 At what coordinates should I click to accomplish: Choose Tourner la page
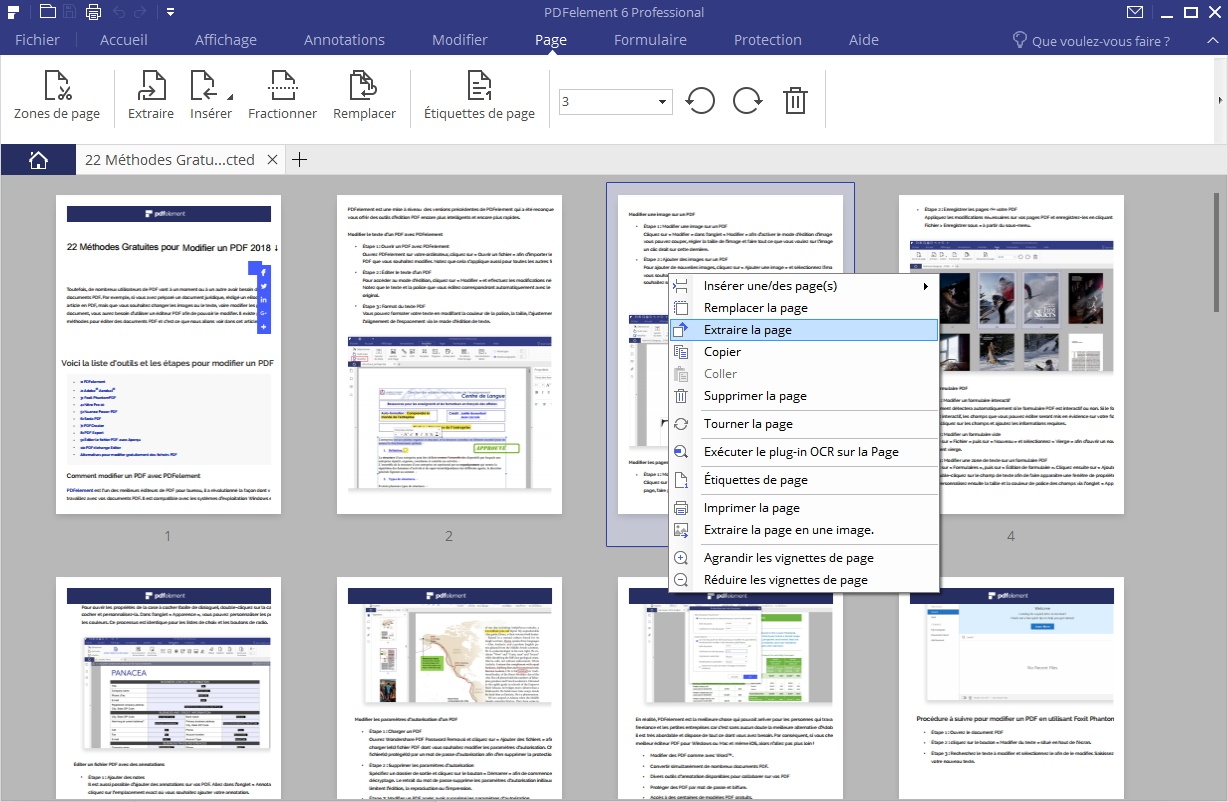tap(804, 424)
